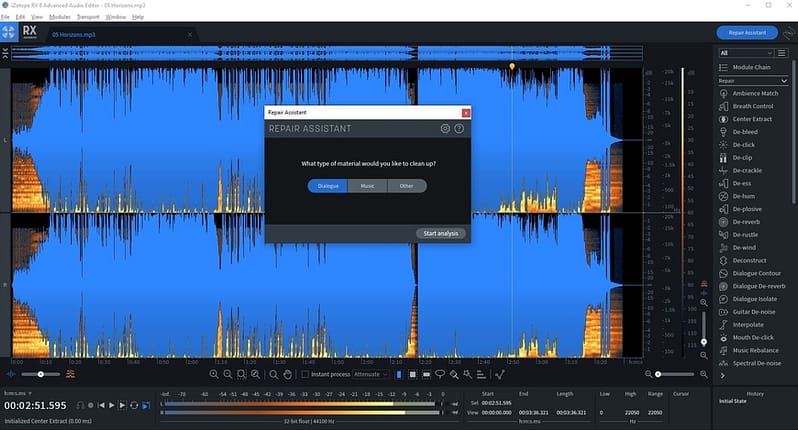
Task: Toggle the record button
Action: (91, 406)
